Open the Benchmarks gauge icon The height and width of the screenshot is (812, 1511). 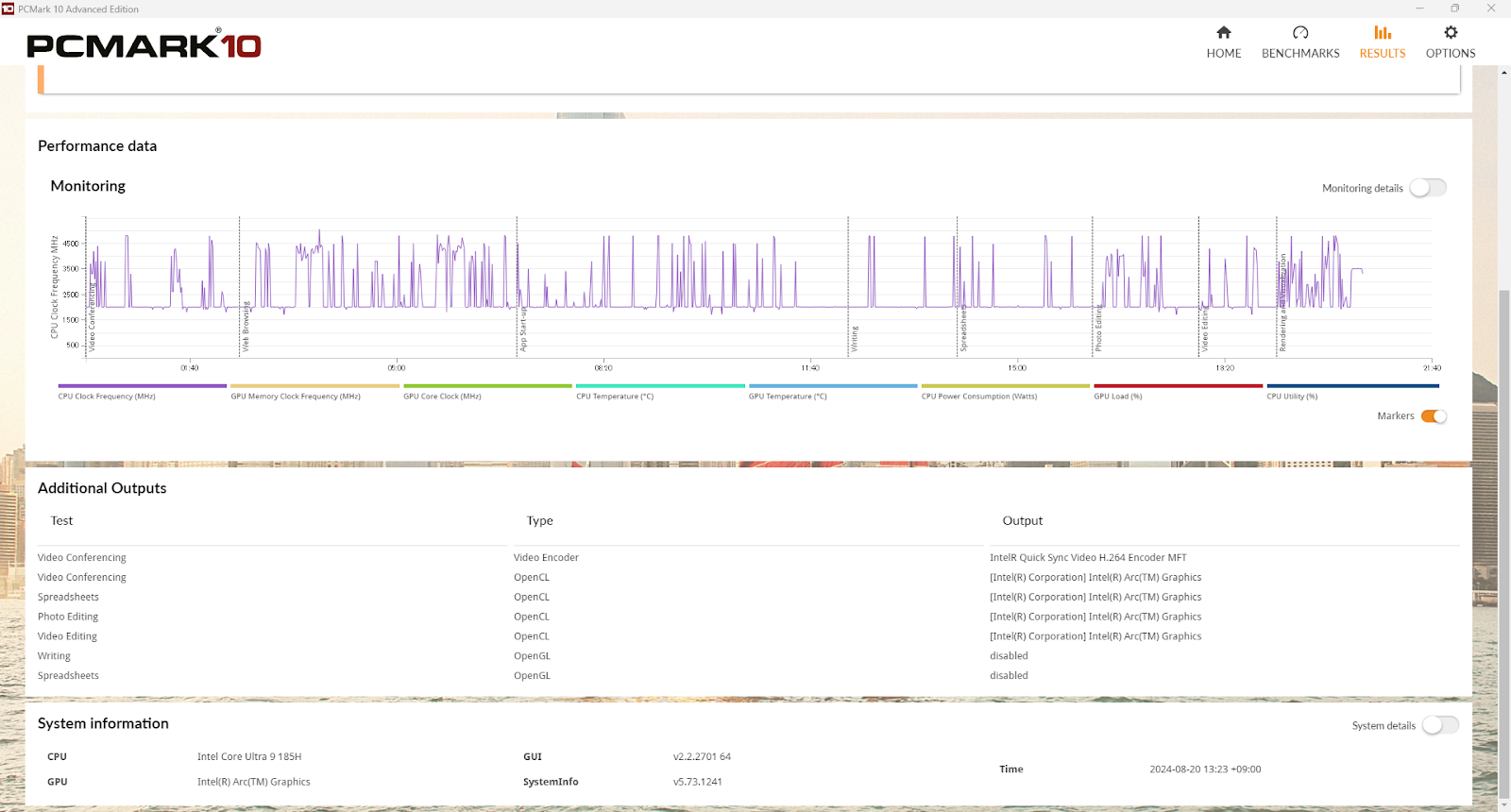point(1300,32)
